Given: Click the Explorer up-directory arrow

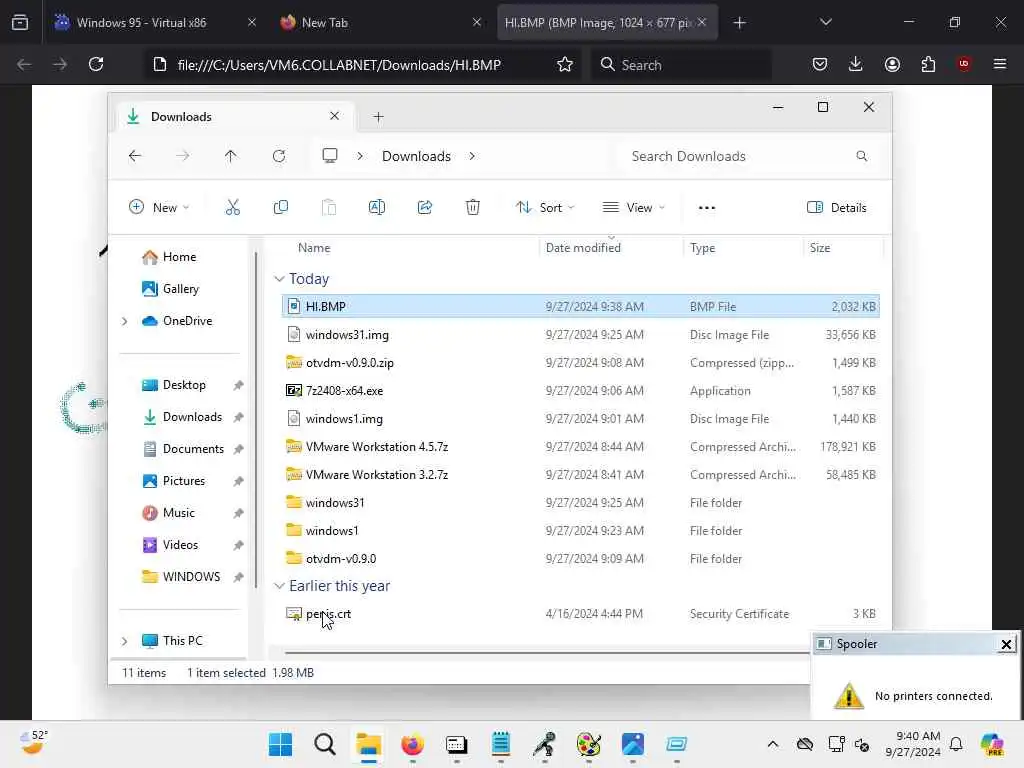Looking at the screenshot, I should tap(231, 156).
